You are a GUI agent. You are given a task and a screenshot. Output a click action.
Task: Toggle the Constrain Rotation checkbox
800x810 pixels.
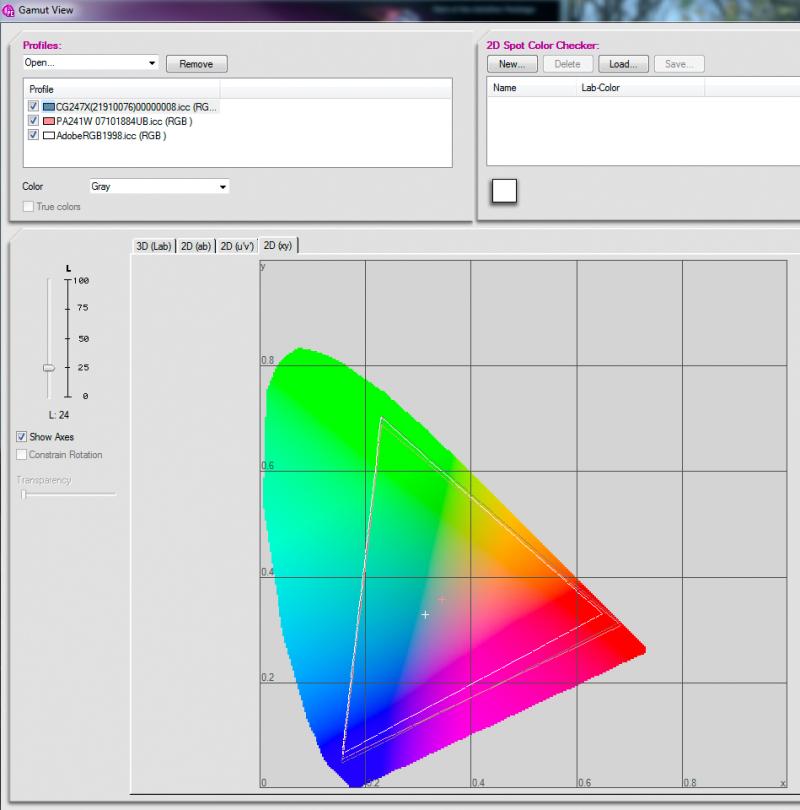(22, 455)
